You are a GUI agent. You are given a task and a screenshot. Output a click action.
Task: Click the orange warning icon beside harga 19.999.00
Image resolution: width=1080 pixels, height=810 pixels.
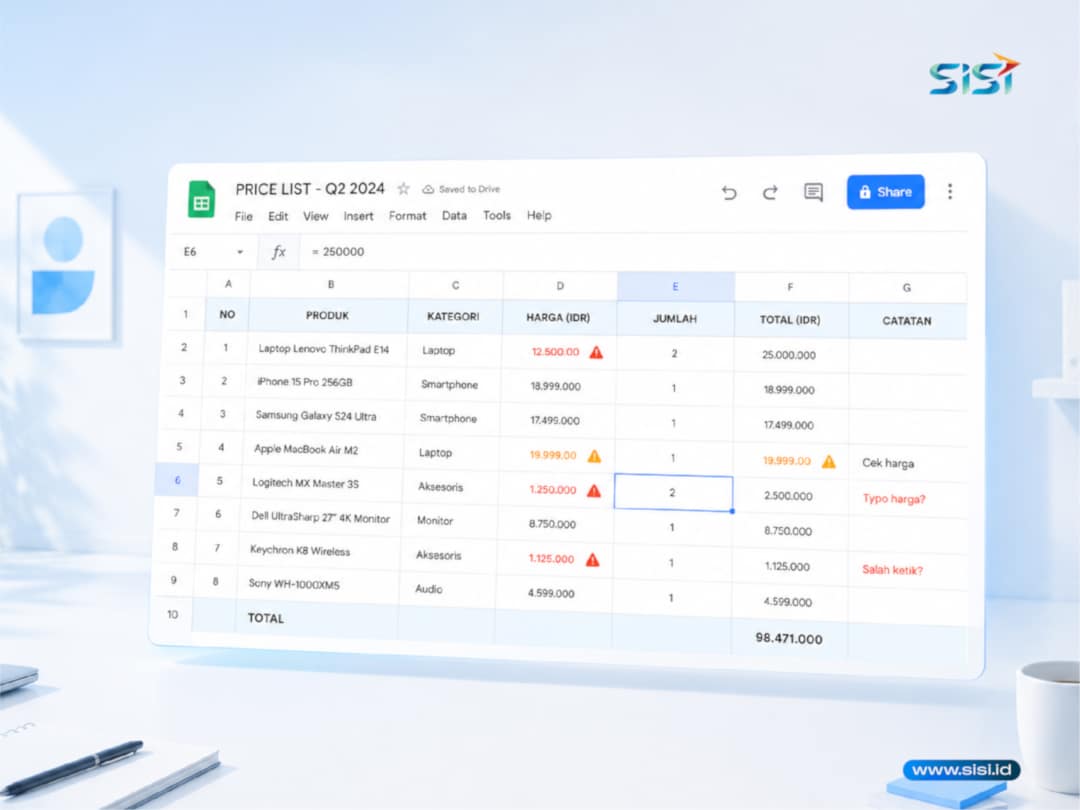tap(594, 455)
